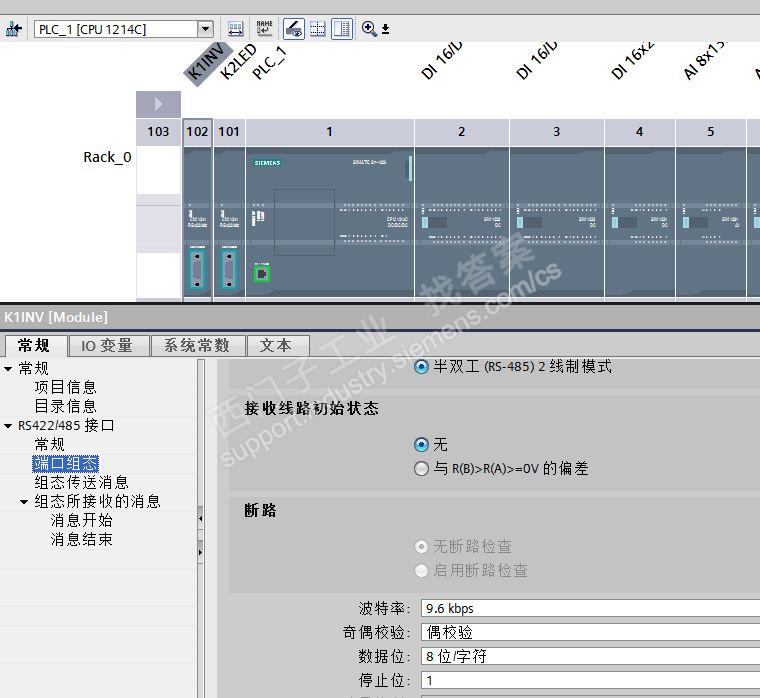This screenshot has width=760, height=698.
Task: Select 项目信息 in the tree
Action: point(65,387)
